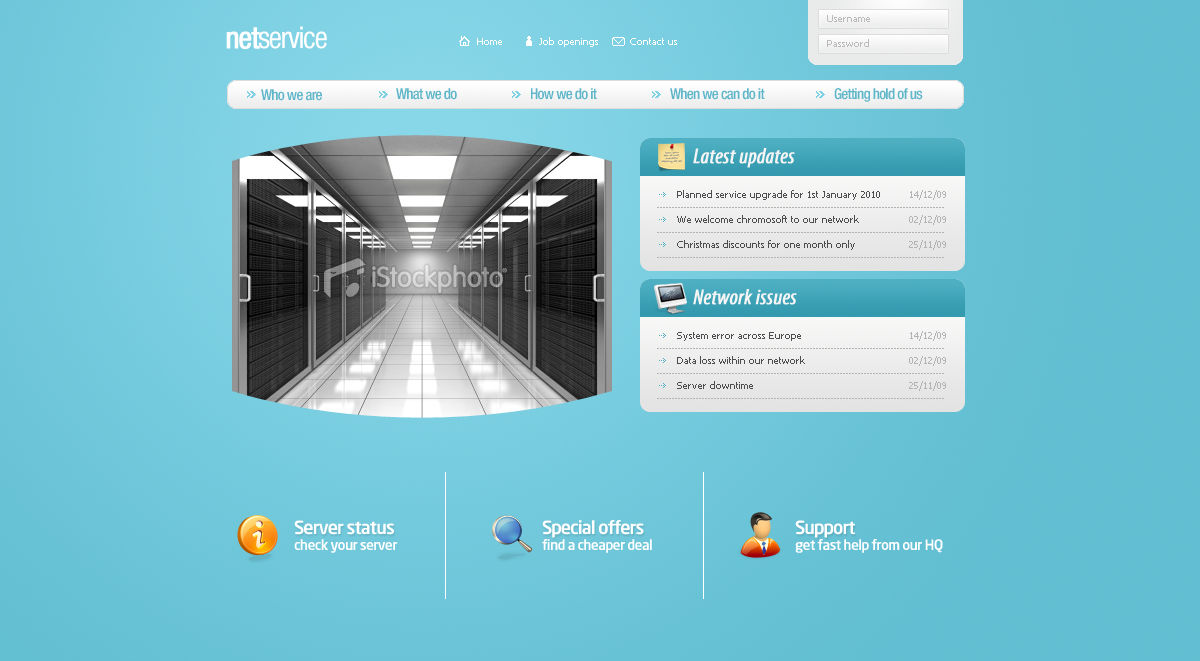Click the arrow icon beside System error across Europe

pos(662,336)
